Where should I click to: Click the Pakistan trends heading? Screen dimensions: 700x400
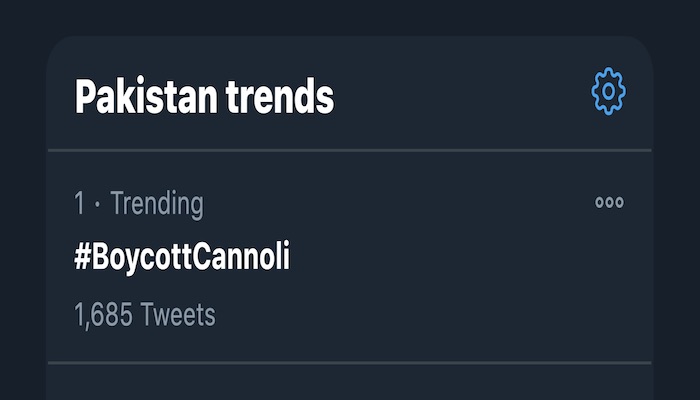(204, 96)
